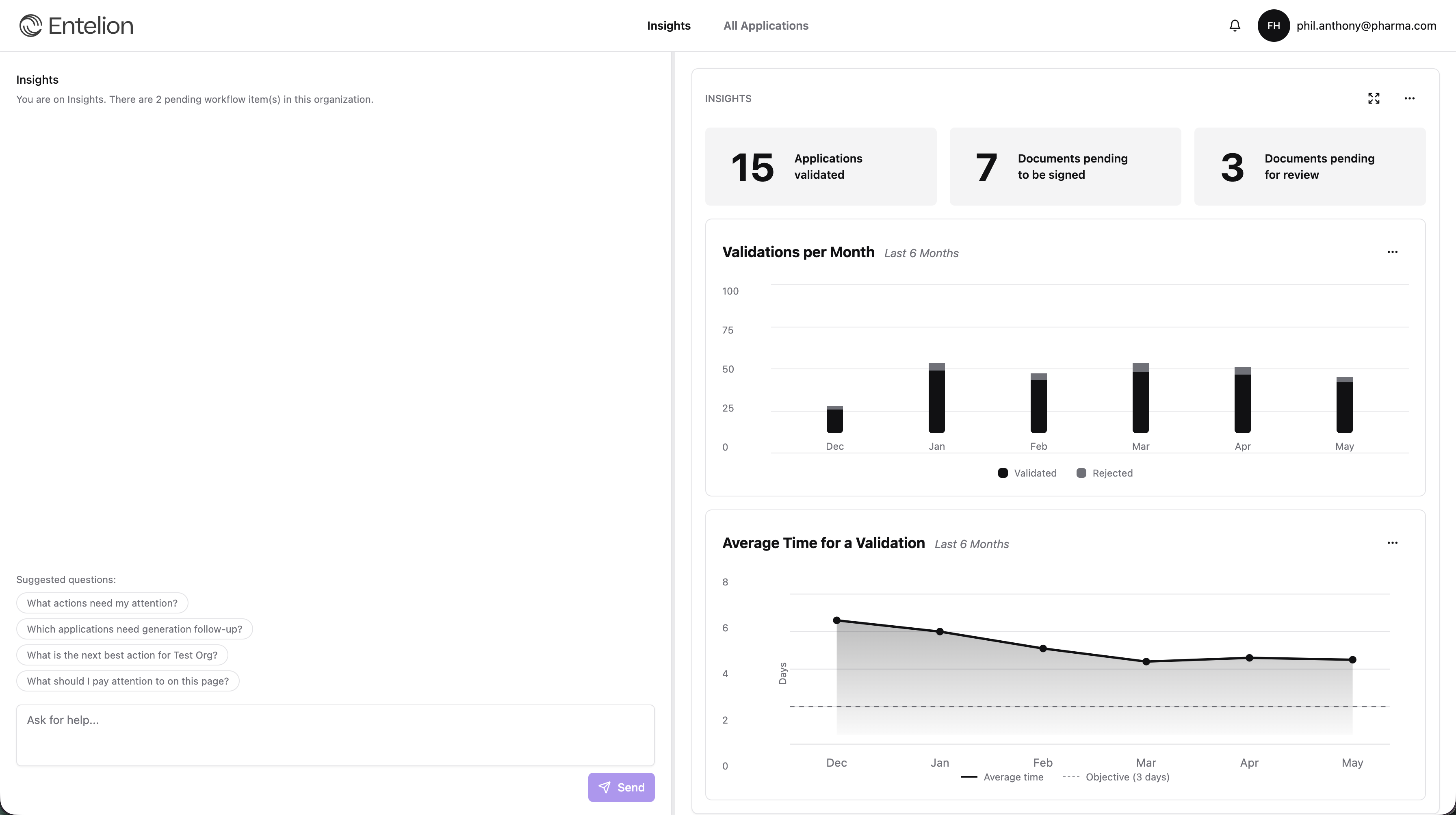Select the Feb data point on average time line
Screen dimensions: 1456x815
pos(1043,648)
